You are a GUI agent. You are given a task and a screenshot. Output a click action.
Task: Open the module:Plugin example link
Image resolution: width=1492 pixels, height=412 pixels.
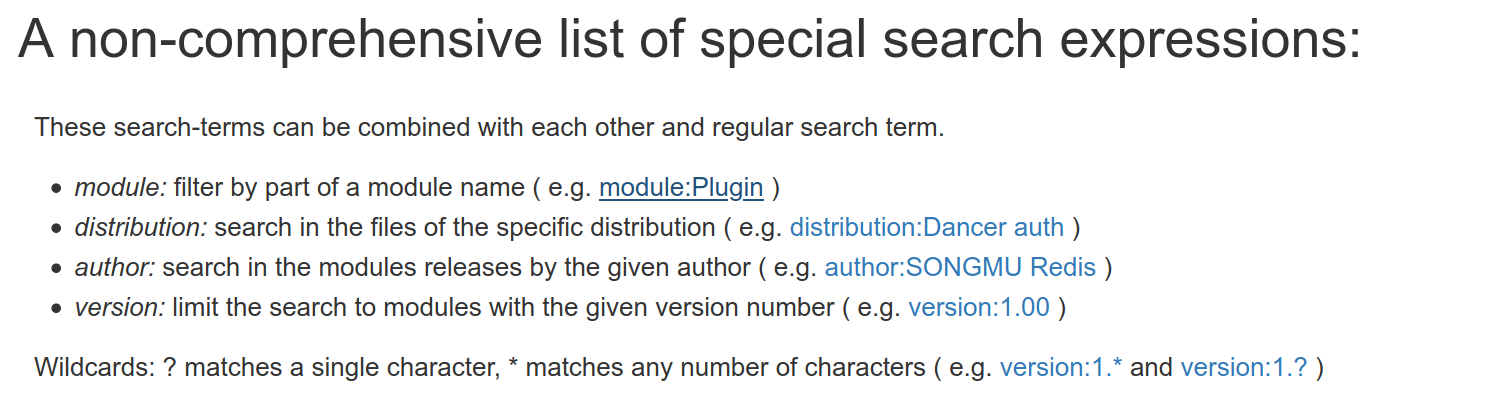pos(681,187)
